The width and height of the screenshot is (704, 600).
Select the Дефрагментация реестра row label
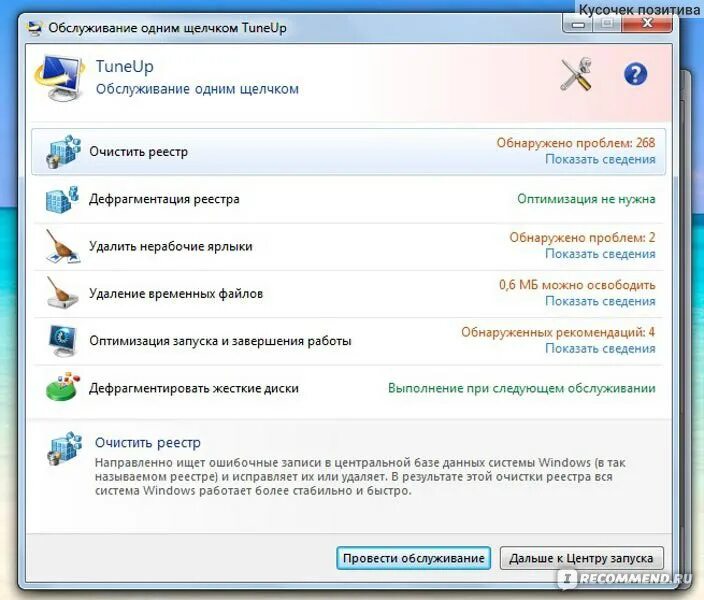tap(164, 199)
